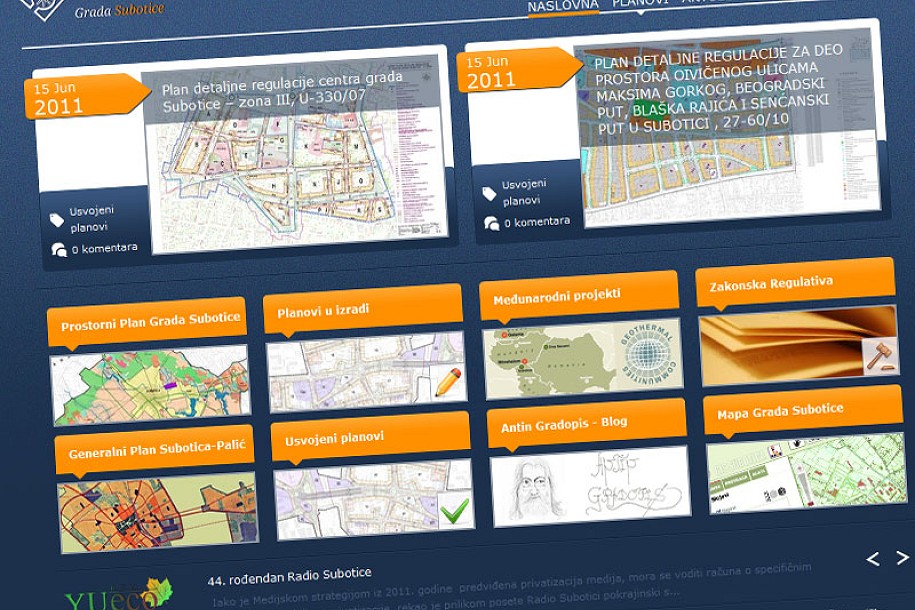
Task: Click tag icon of the centra grada post
Action: (x=57, y=220)
